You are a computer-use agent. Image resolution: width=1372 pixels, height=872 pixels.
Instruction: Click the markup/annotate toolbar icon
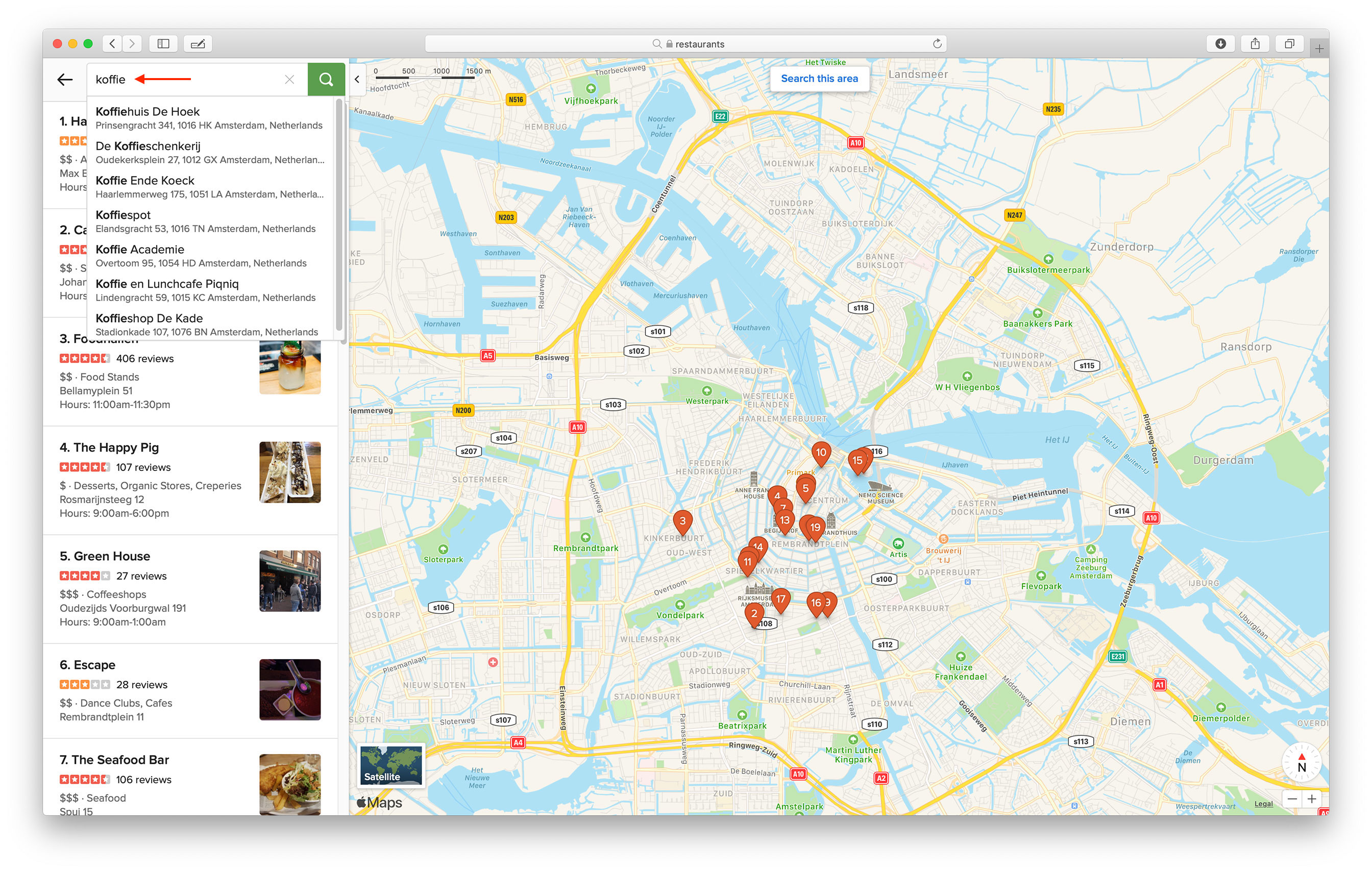[198, 43]
